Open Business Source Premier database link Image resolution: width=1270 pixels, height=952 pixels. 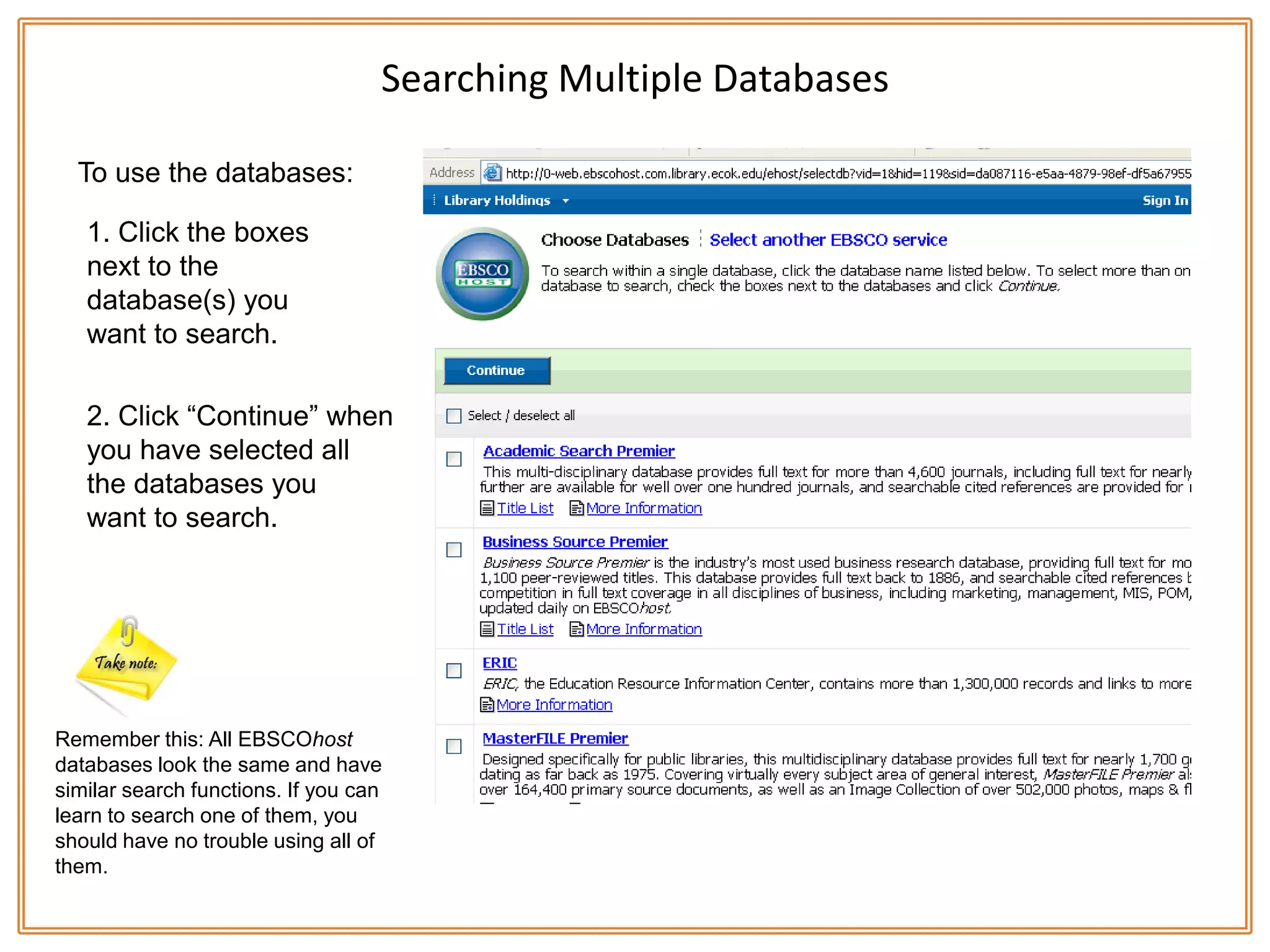[575, 542]
